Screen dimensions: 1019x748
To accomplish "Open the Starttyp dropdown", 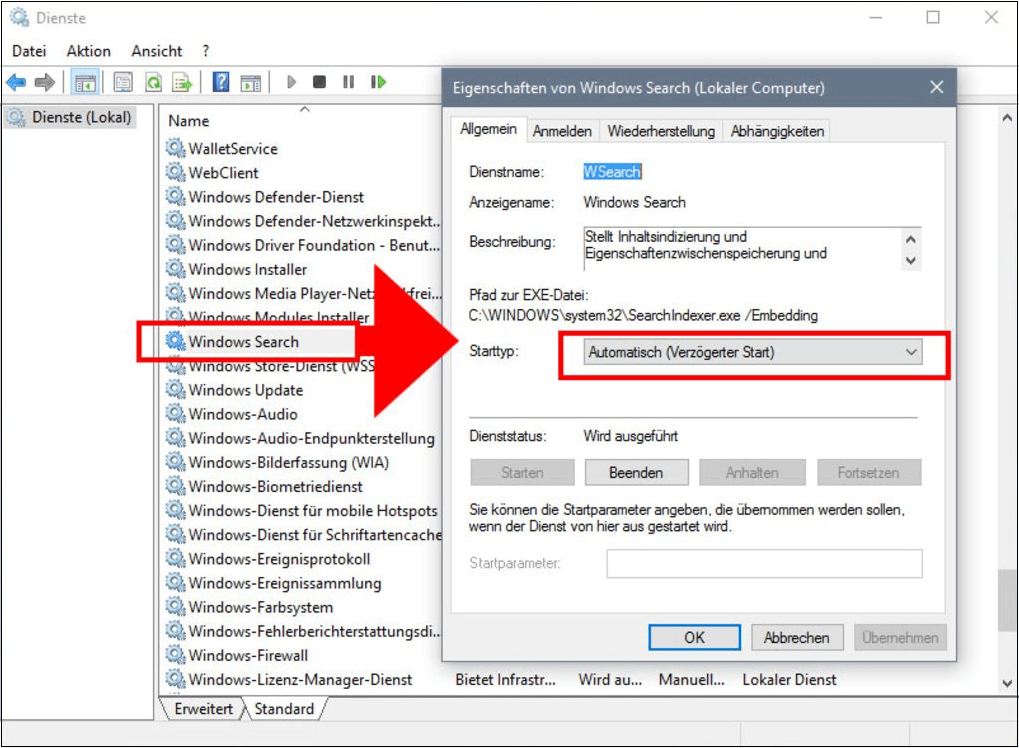I will (x=909, y=353).
